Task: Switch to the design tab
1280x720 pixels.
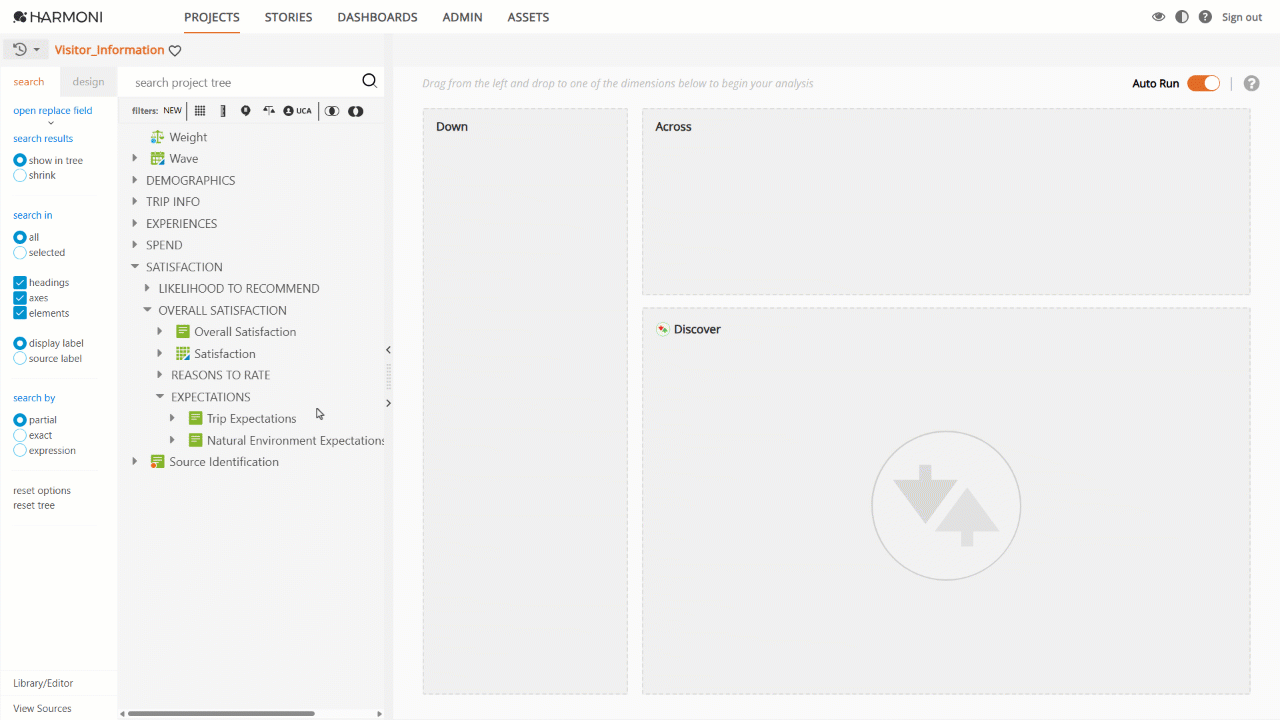Action: pos(88,82)
